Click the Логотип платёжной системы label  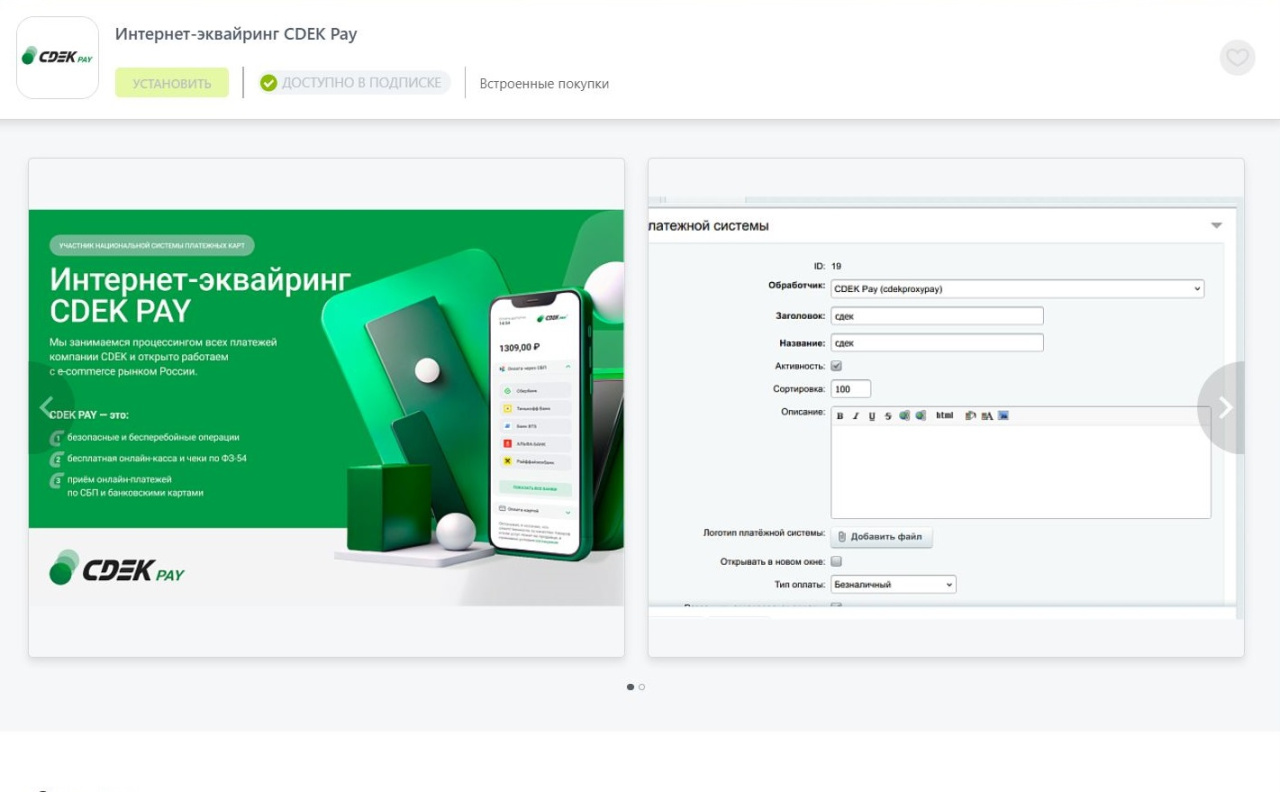[x=764, y=533]
